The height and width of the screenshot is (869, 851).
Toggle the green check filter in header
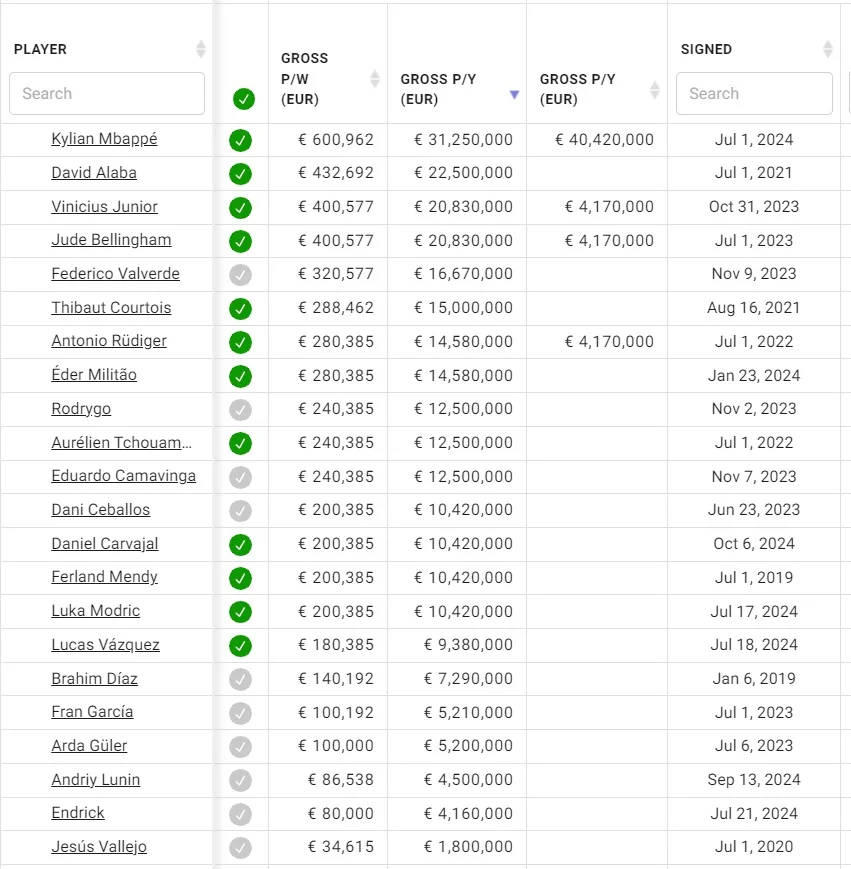click(243, 99)
